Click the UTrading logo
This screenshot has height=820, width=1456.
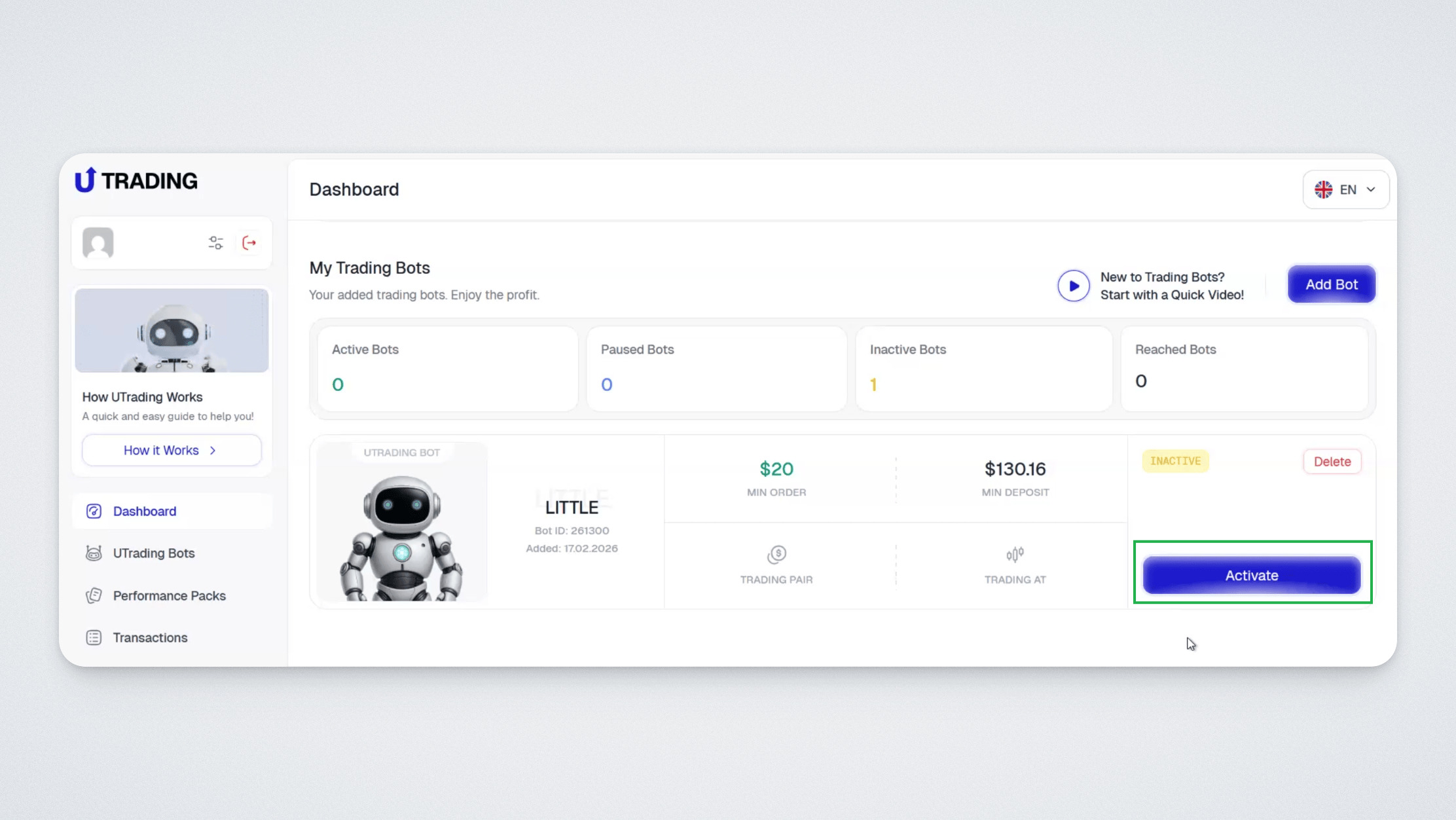pyautogui.click(x=136, y=180)
